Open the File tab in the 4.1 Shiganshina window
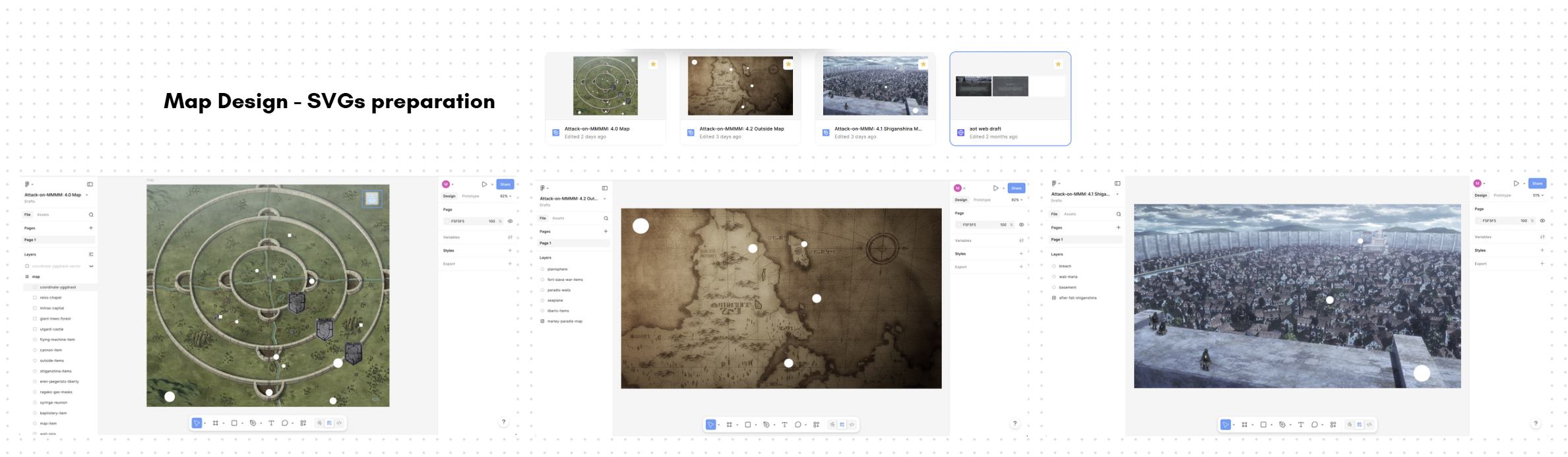Viewport: 1568px width, 457px height. (1054, 214)
